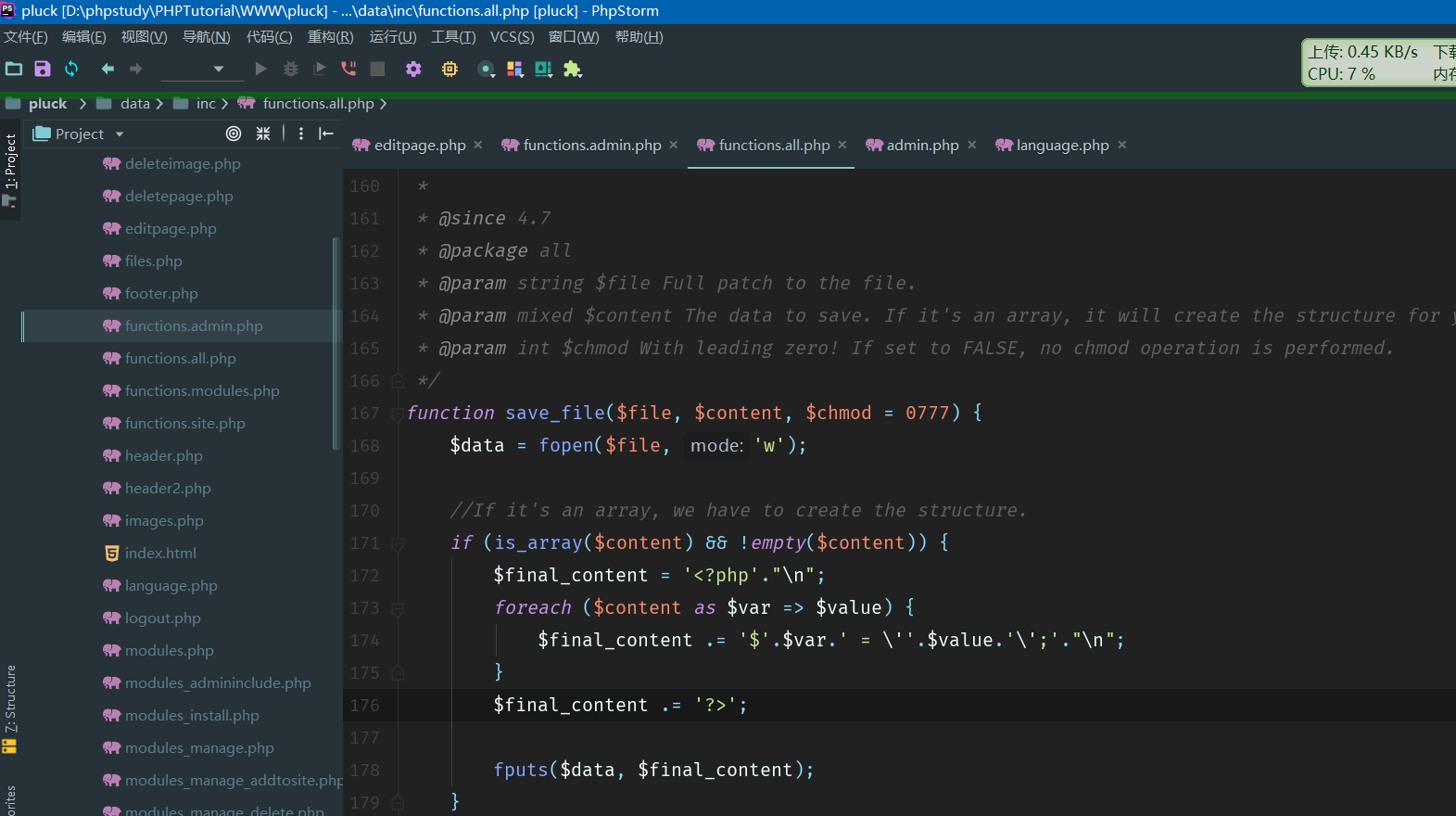Open the Tools menu (工具)
1456x816 pixels.
(x=453, y=37)
